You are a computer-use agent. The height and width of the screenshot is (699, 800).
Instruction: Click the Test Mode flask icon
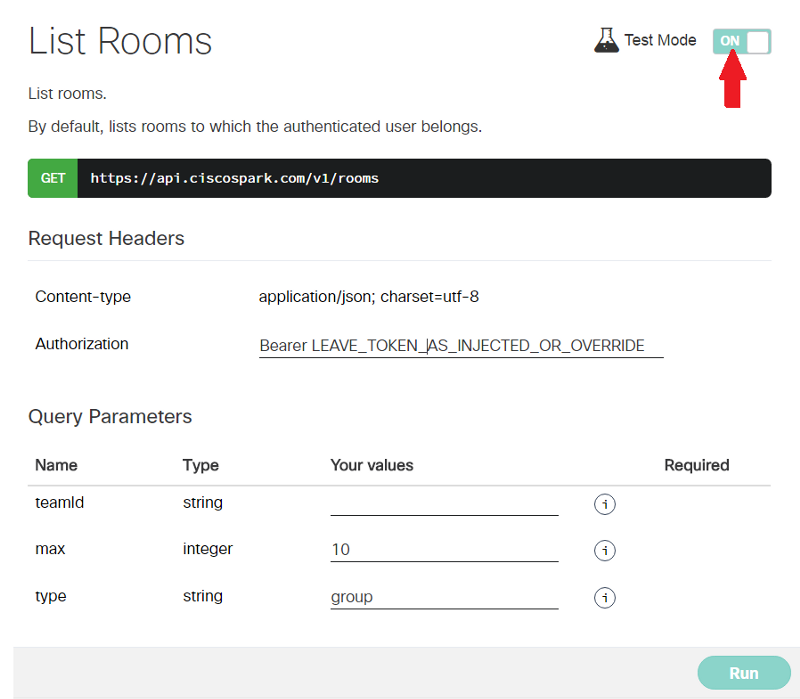click(x=606, y=40)
